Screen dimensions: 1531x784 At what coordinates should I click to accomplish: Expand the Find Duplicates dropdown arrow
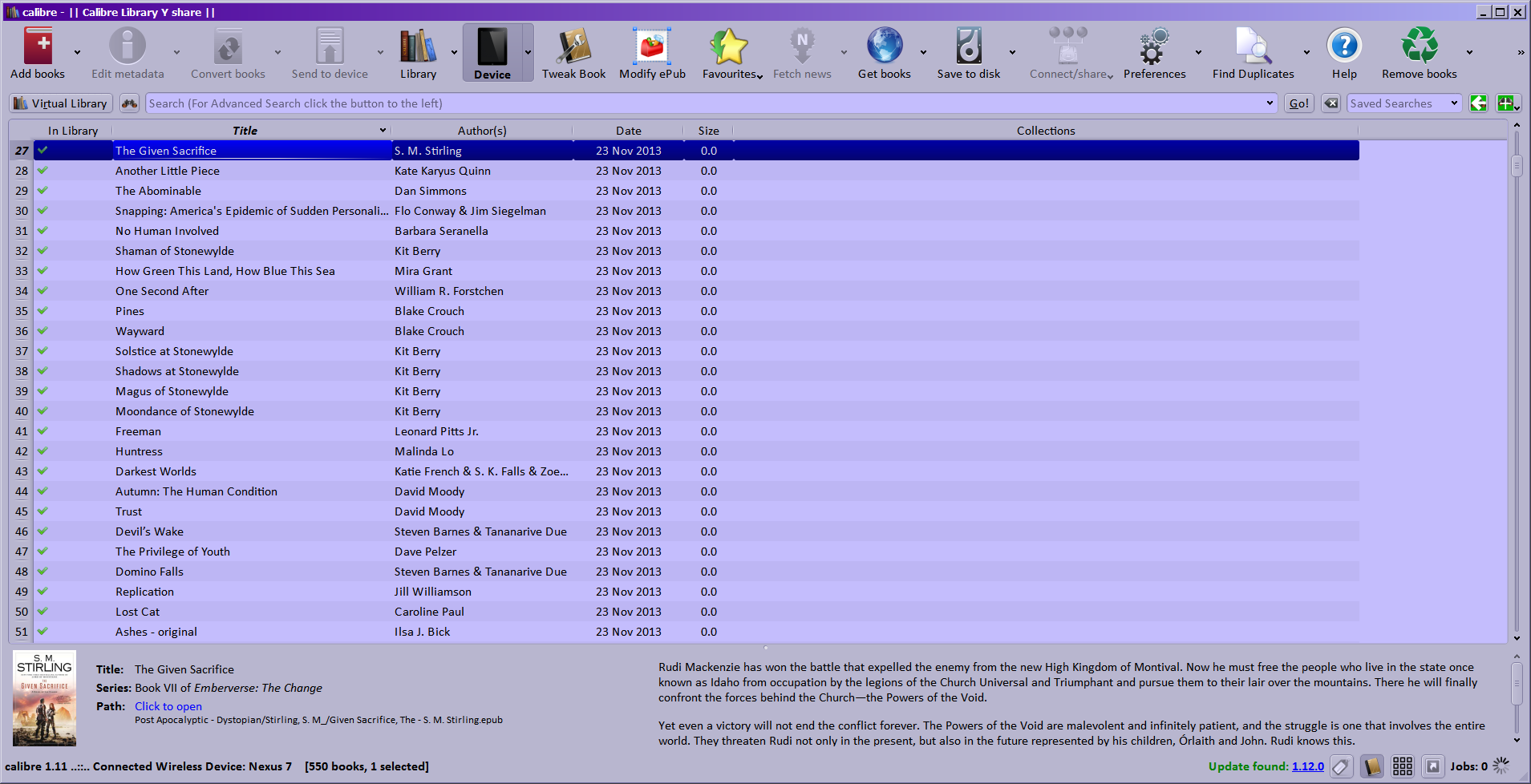(x=1306, y=53)
